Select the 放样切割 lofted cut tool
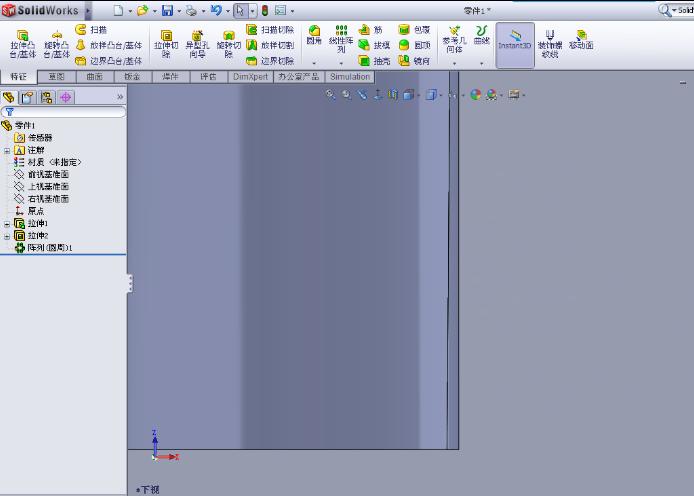This screenshot has height=496, width=694. pyautogui.click(x=270, y=45)
